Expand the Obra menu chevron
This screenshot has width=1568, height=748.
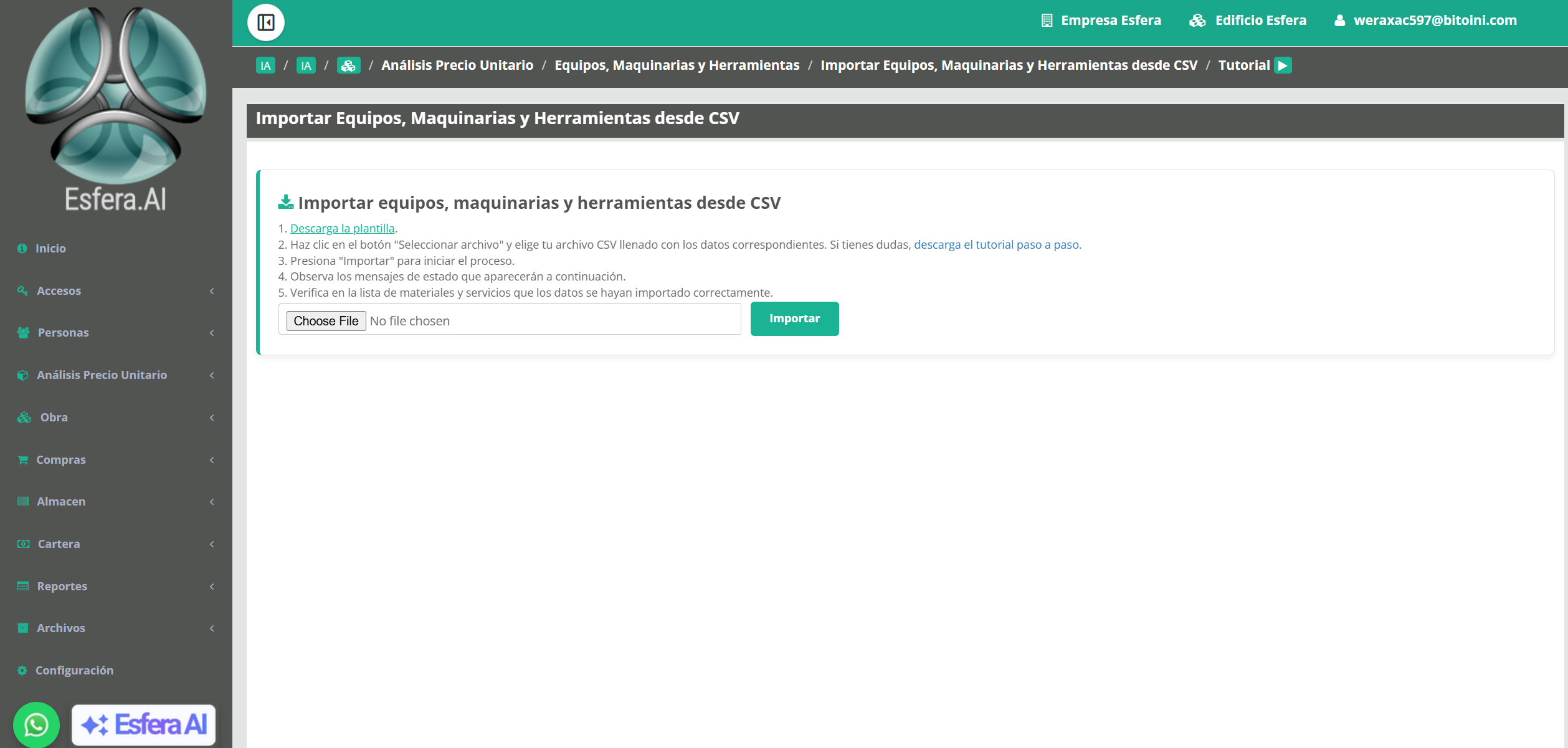tap(212, 418)
